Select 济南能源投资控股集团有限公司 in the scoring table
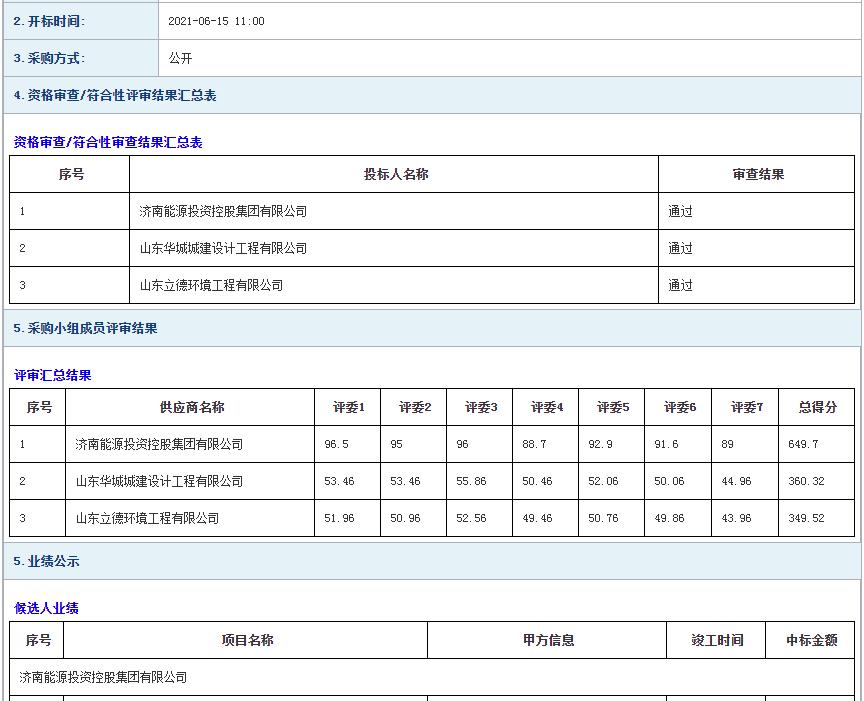This screenshot has height=701, width=864. (159, 444)
